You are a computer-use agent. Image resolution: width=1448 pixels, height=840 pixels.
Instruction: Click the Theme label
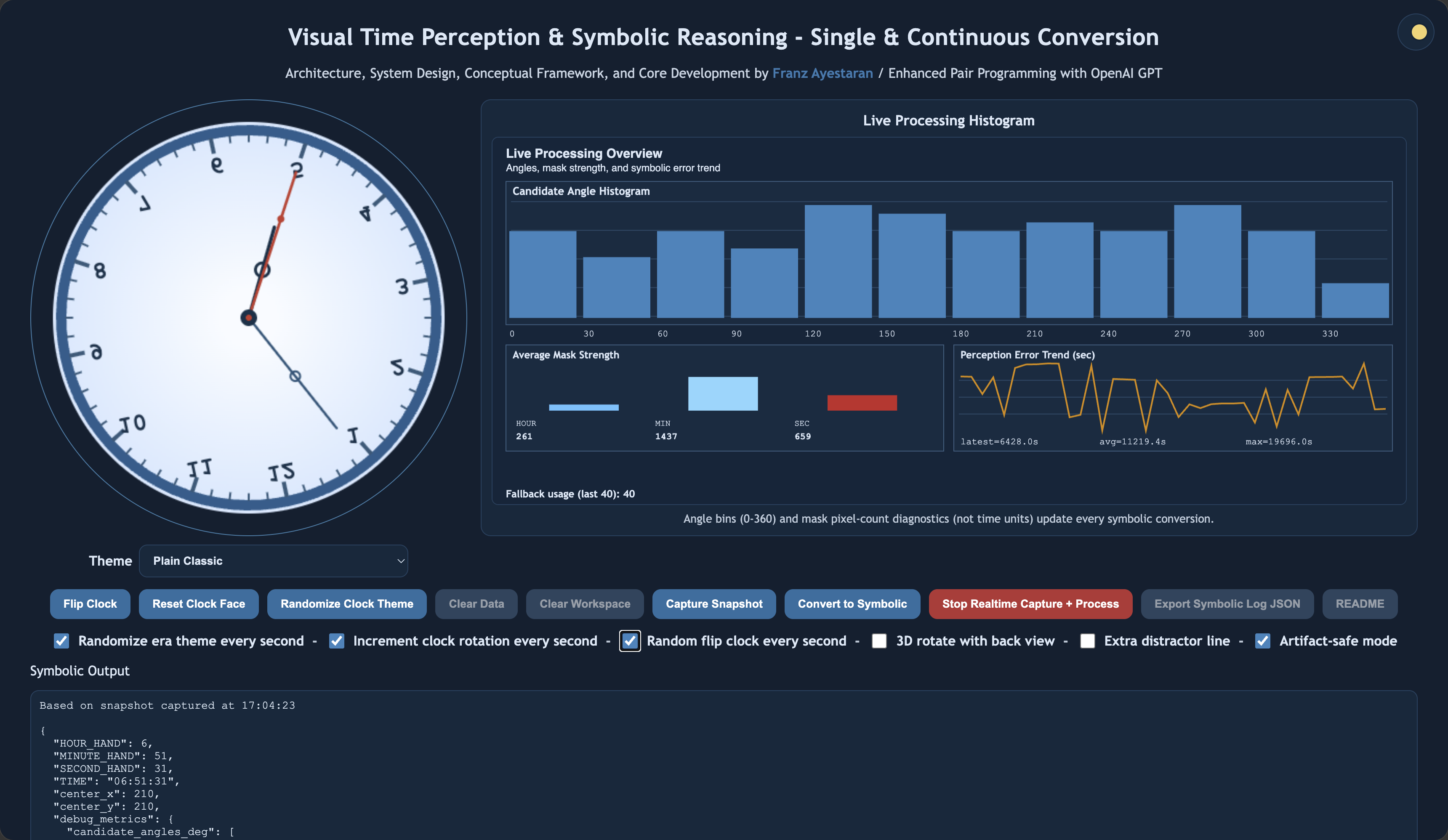[110, 561]
